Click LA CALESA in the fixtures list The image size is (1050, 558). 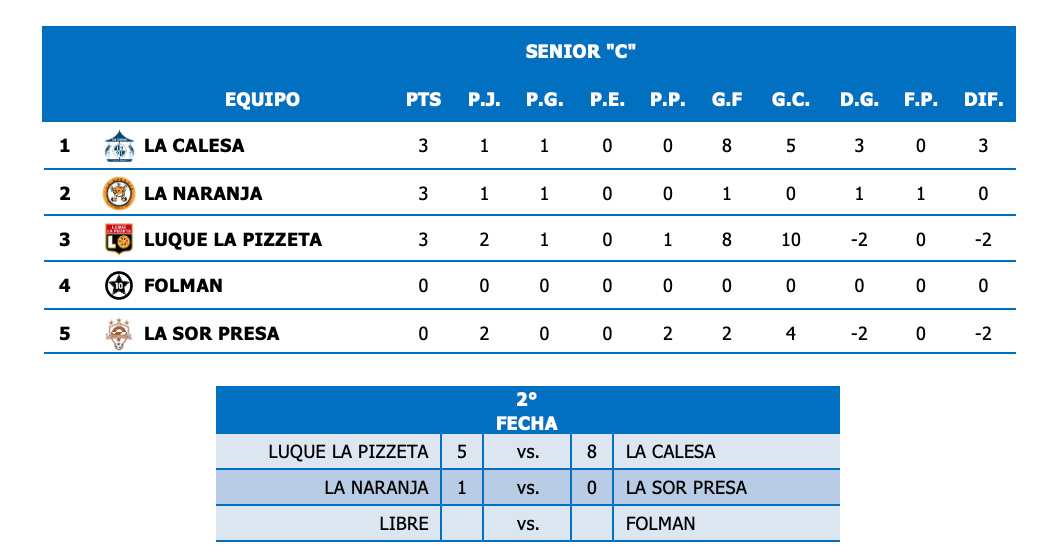pyautogui.click(x=670, y=451)
